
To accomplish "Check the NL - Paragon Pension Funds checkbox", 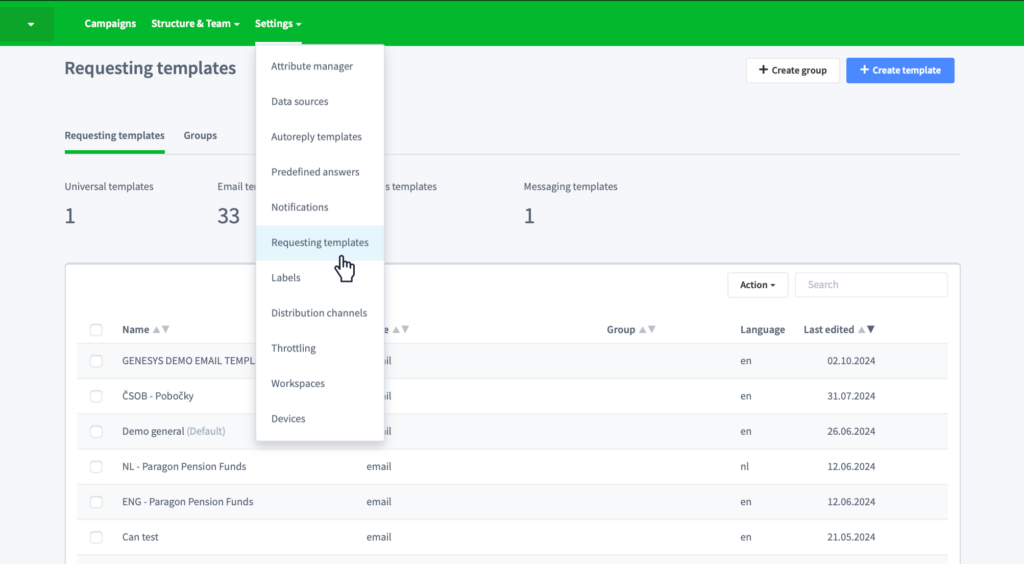I will 96,467.
